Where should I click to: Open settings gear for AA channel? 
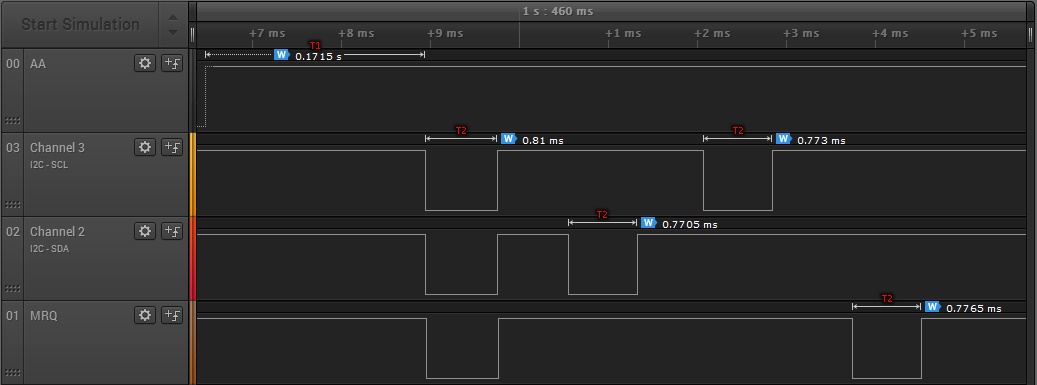click(x=145, y=64)
